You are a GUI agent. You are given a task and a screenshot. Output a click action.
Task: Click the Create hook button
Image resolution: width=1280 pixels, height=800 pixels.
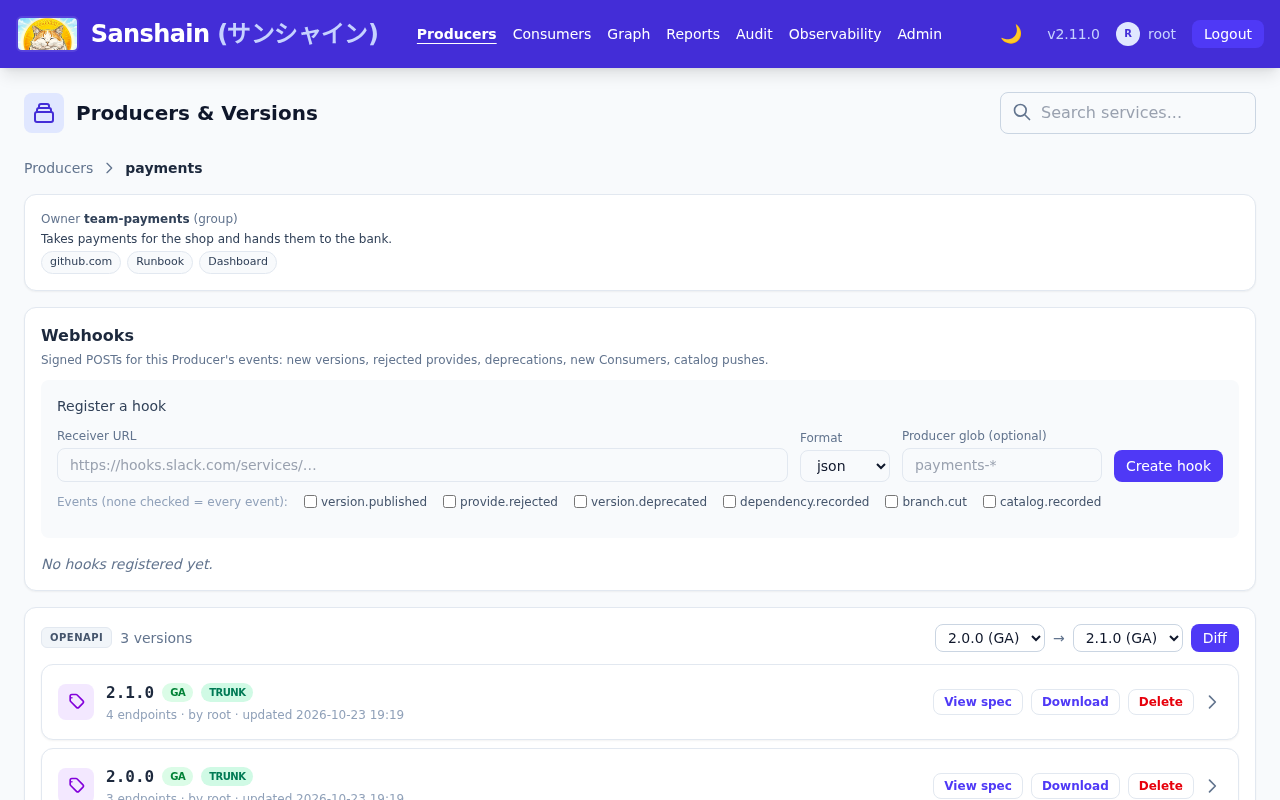tap(1168, 466)
